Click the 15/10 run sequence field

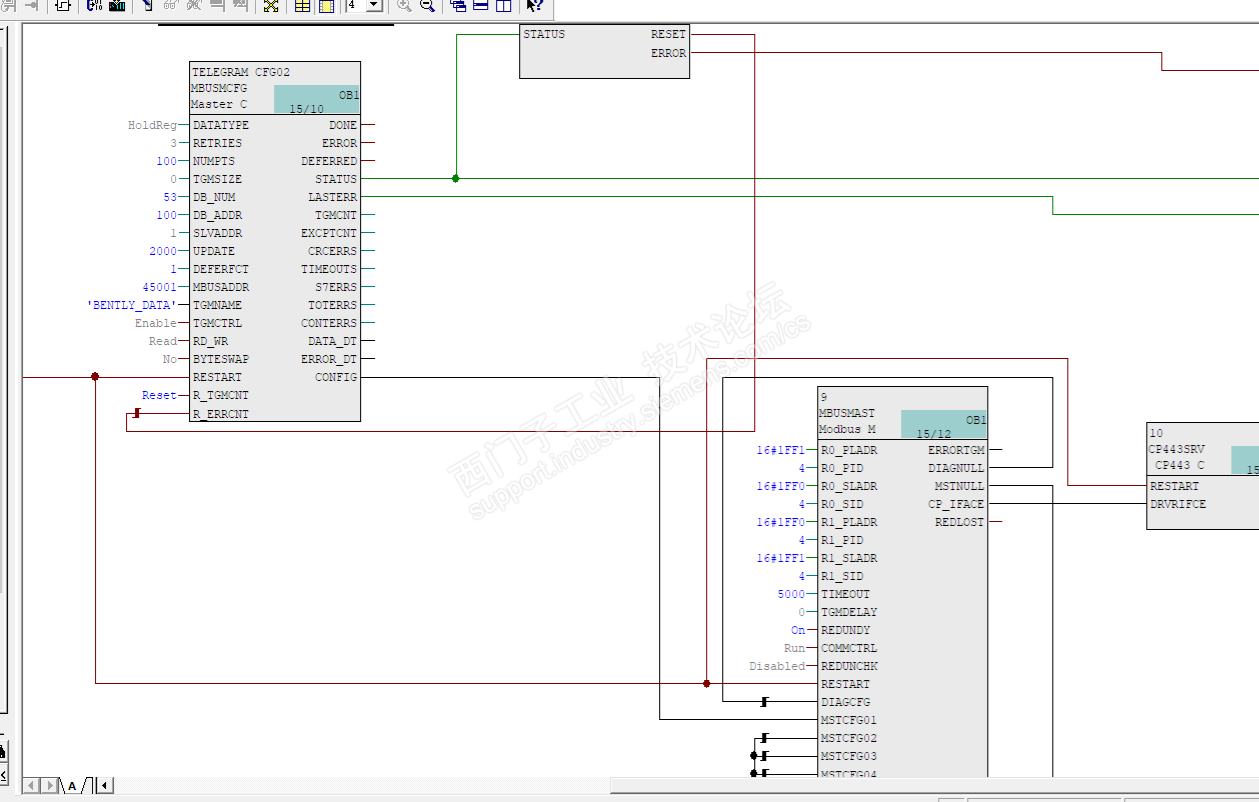tap(316, 100)
